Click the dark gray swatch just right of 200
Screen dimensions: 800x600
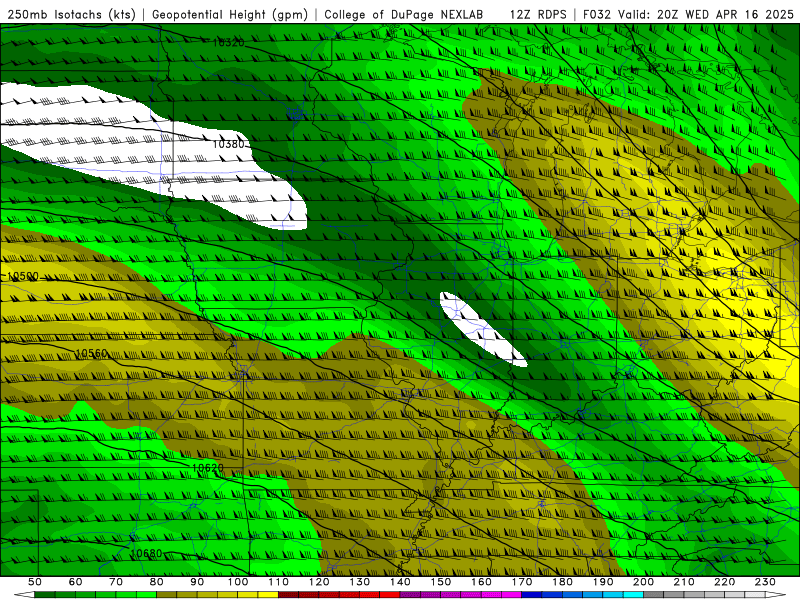point(654,595)
